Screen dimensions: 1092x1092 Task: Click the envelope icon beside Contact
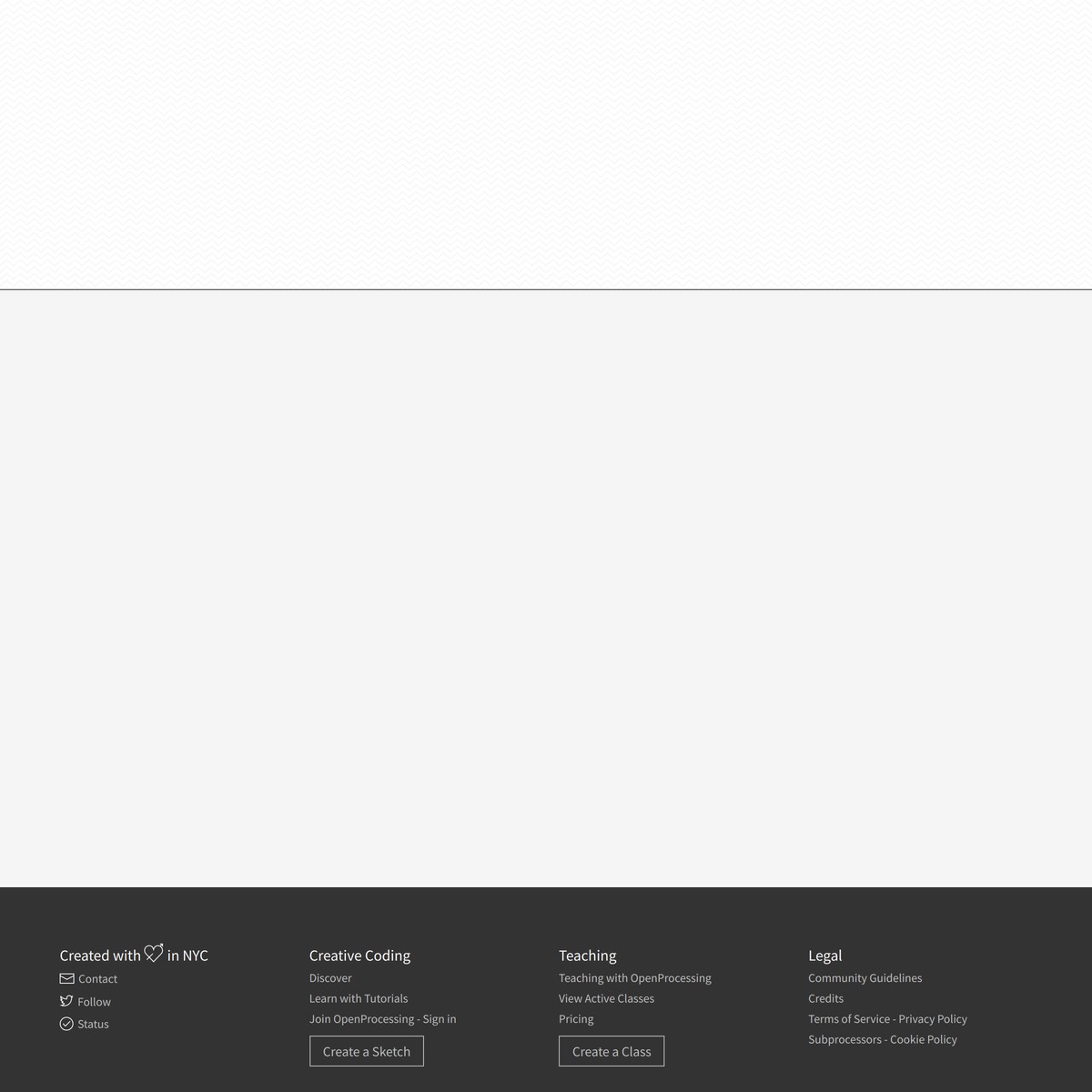(66, 979)
